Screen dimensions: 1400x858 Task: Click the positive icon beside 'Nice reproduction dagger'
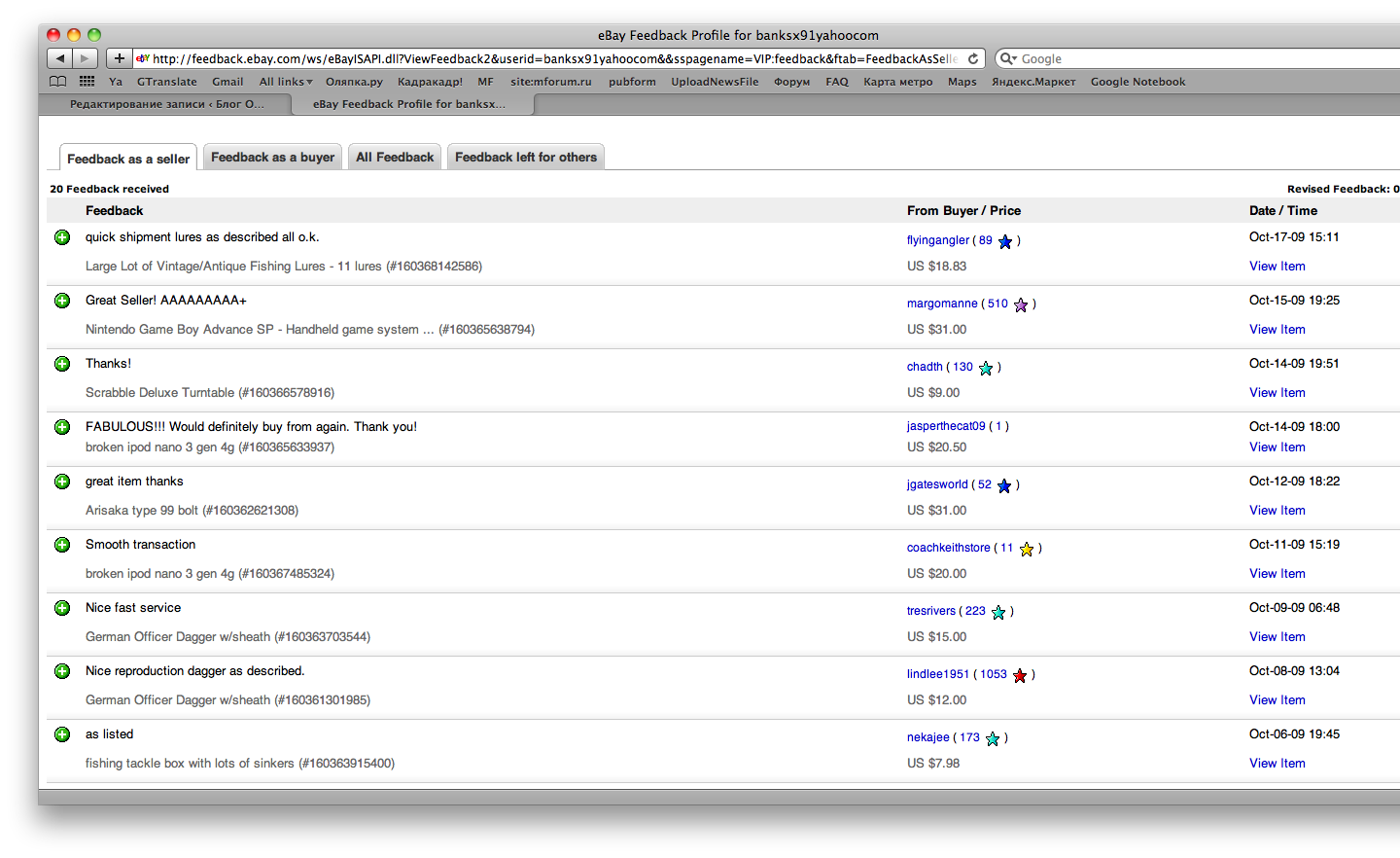coord(62,671)
